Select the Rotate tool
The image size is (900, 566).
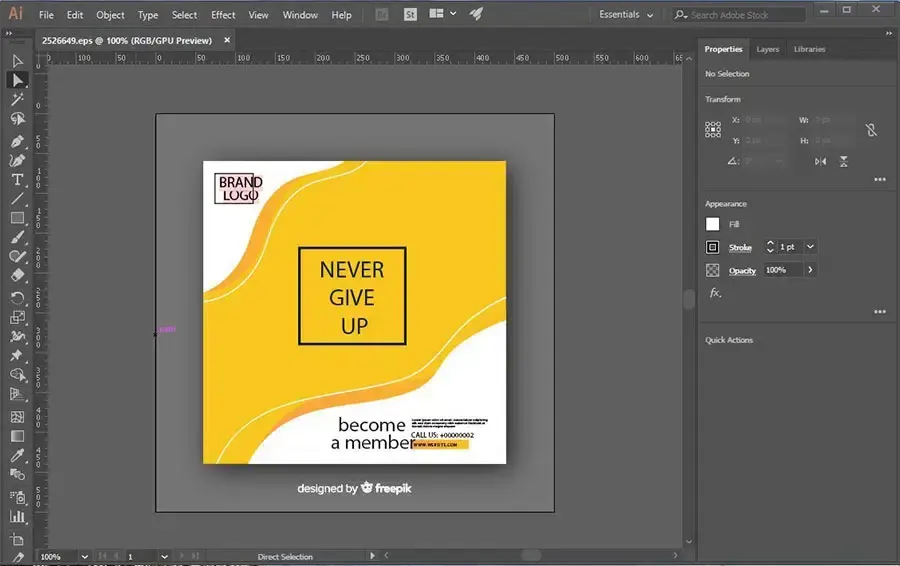(x=17, y=297)
